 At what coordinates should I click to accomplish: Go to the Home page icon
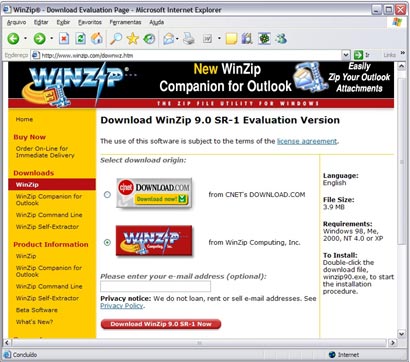[97, 39]
